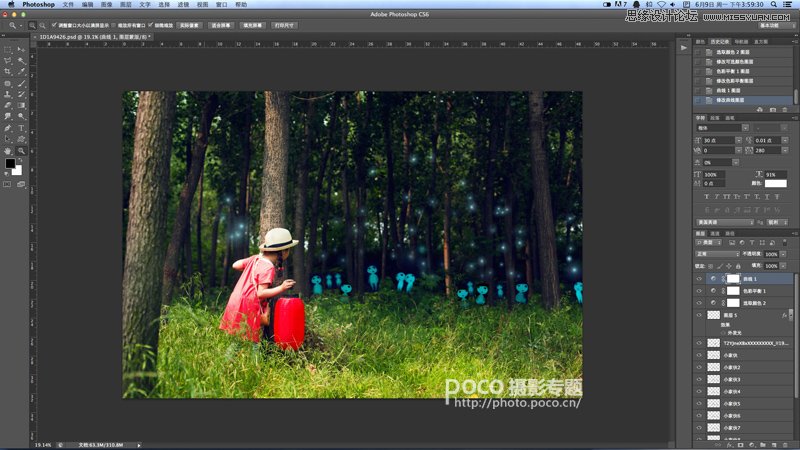Click the macOS Spotlight search icon
Image resolution: width=800 pixels, height=450 pixels.
point(773,4)
